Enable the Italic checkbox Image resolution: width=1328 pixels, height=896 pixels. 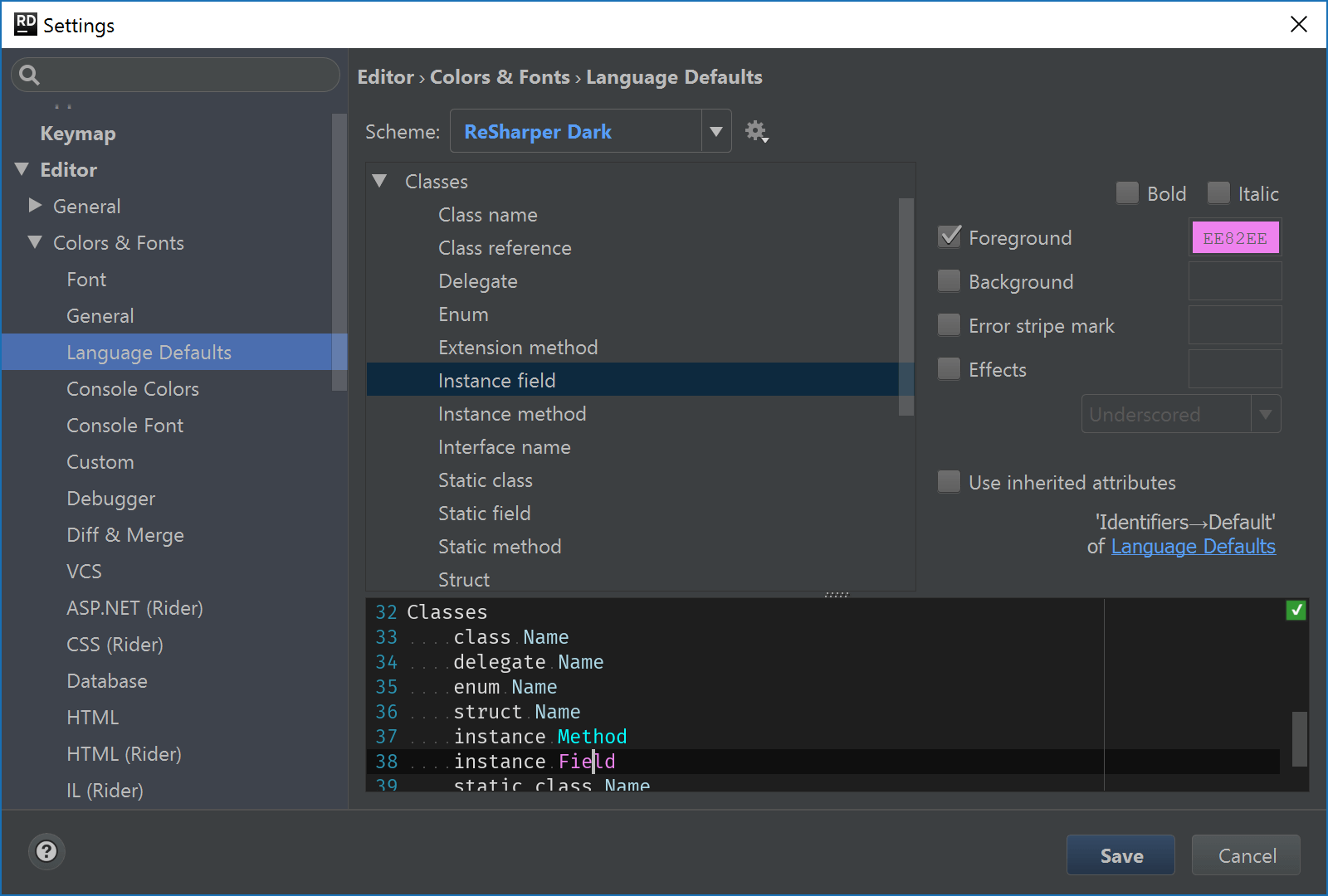pos(1218,193)
